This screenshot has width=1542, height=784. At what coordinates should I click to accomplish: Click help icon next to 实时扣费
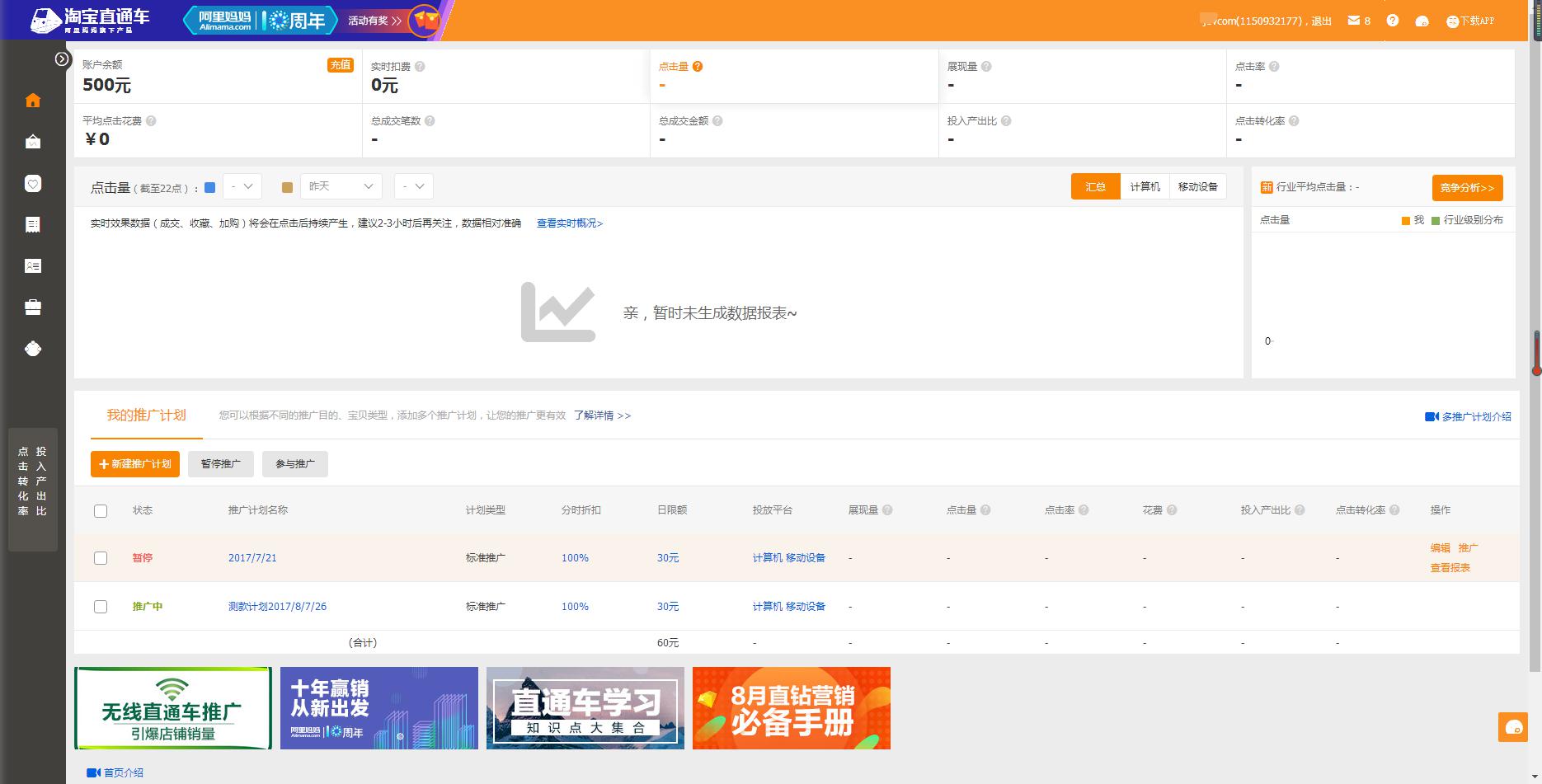(x=420, y=67)
